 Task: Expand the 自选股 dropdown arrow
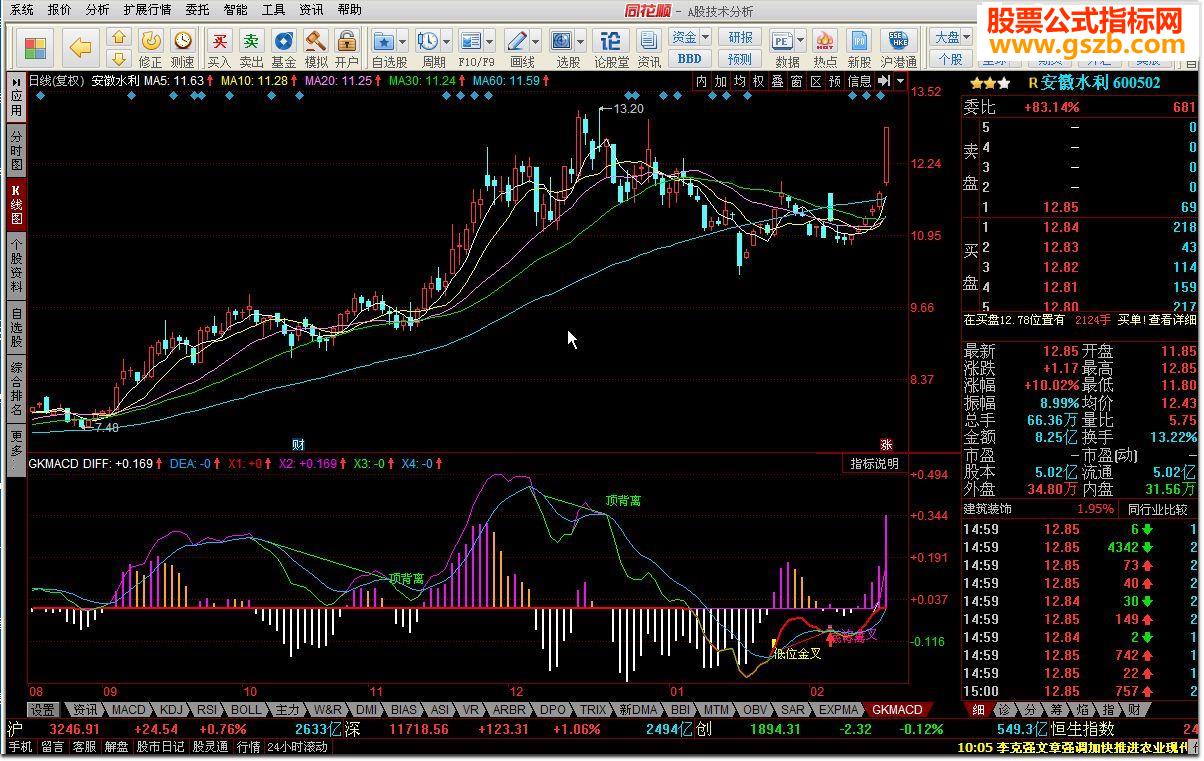tap(403, 43)
